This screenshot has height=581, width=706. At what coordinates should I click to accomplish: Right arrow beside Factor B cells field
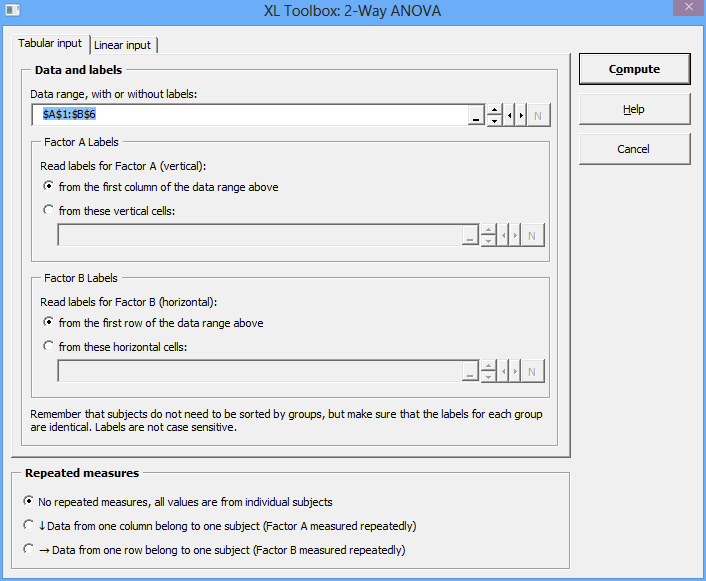[x=515, y=371]
